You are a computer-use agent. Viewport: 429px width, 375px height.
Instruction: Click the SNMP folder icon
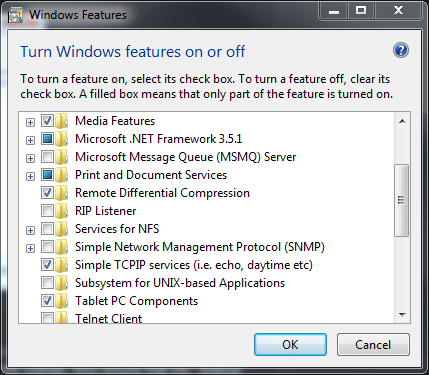(62, 247)
